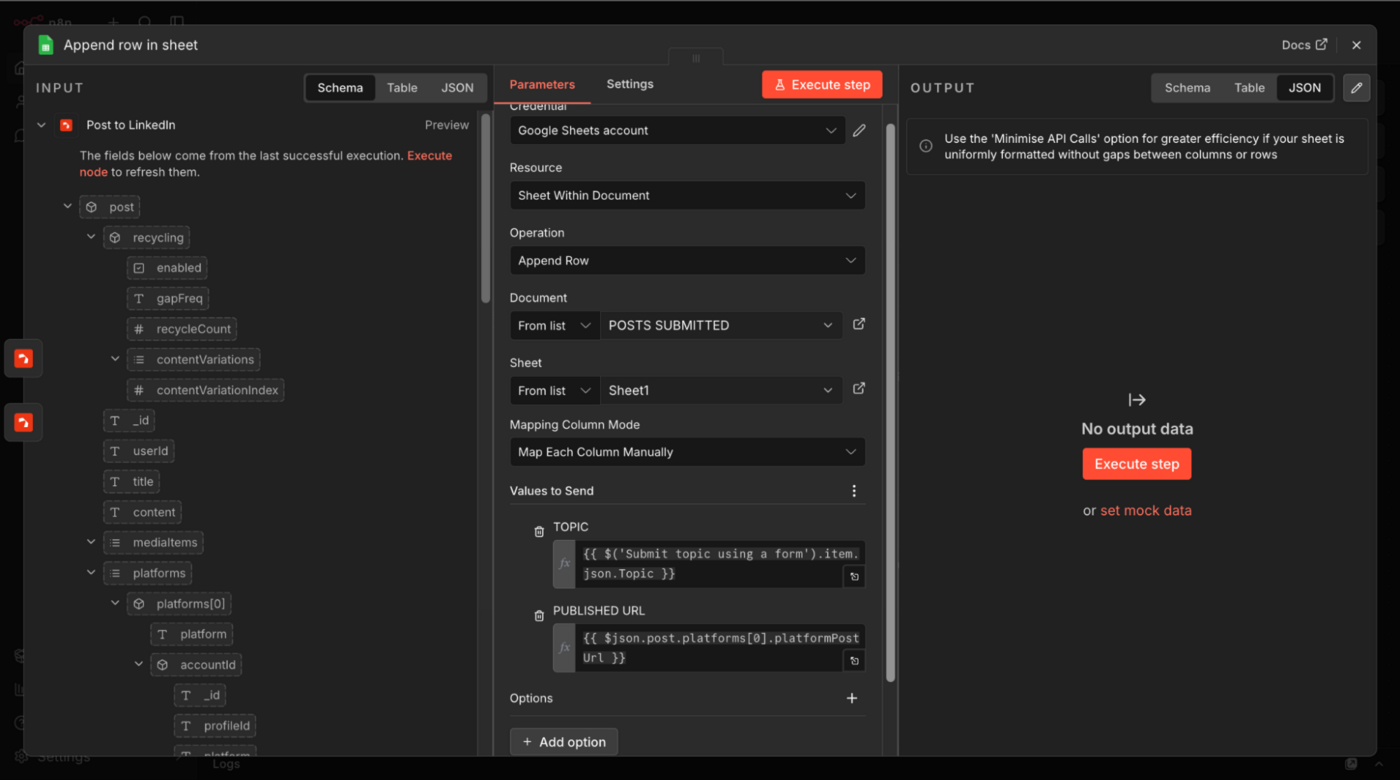Delete the PUBLISHED URL column mapping

[x=539, y=616]
